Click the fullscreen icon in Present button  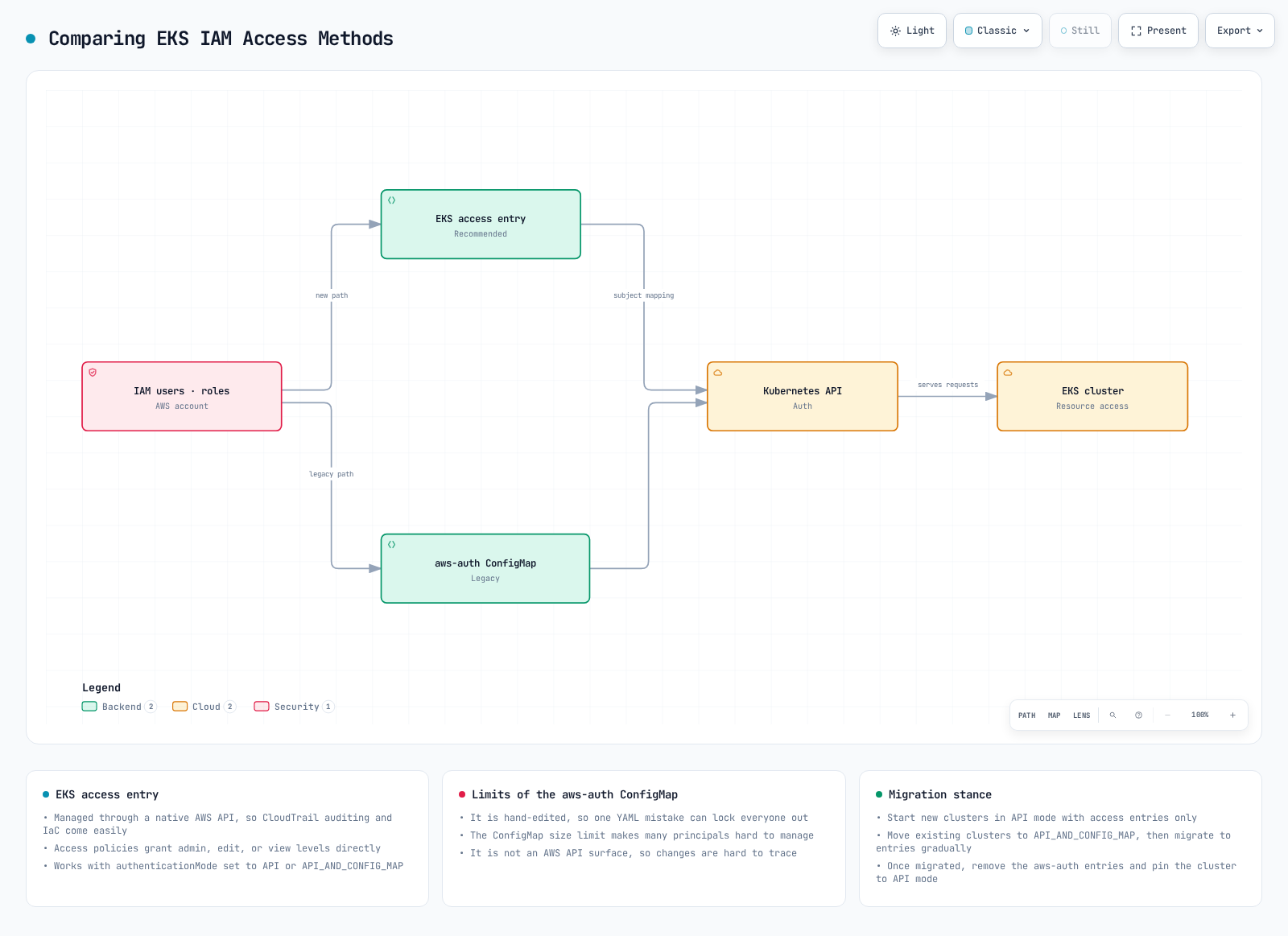(x=1136, y=31)
